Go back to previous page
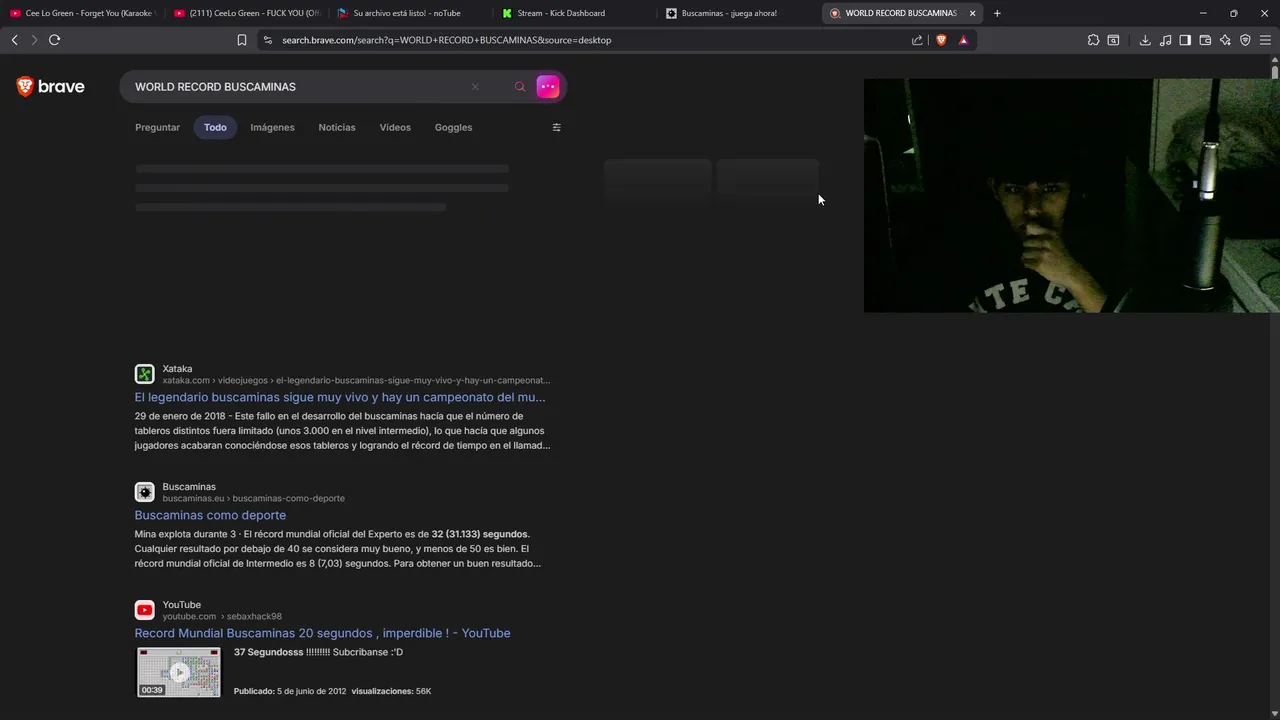Screen dimensions: 1280x720 14,40
